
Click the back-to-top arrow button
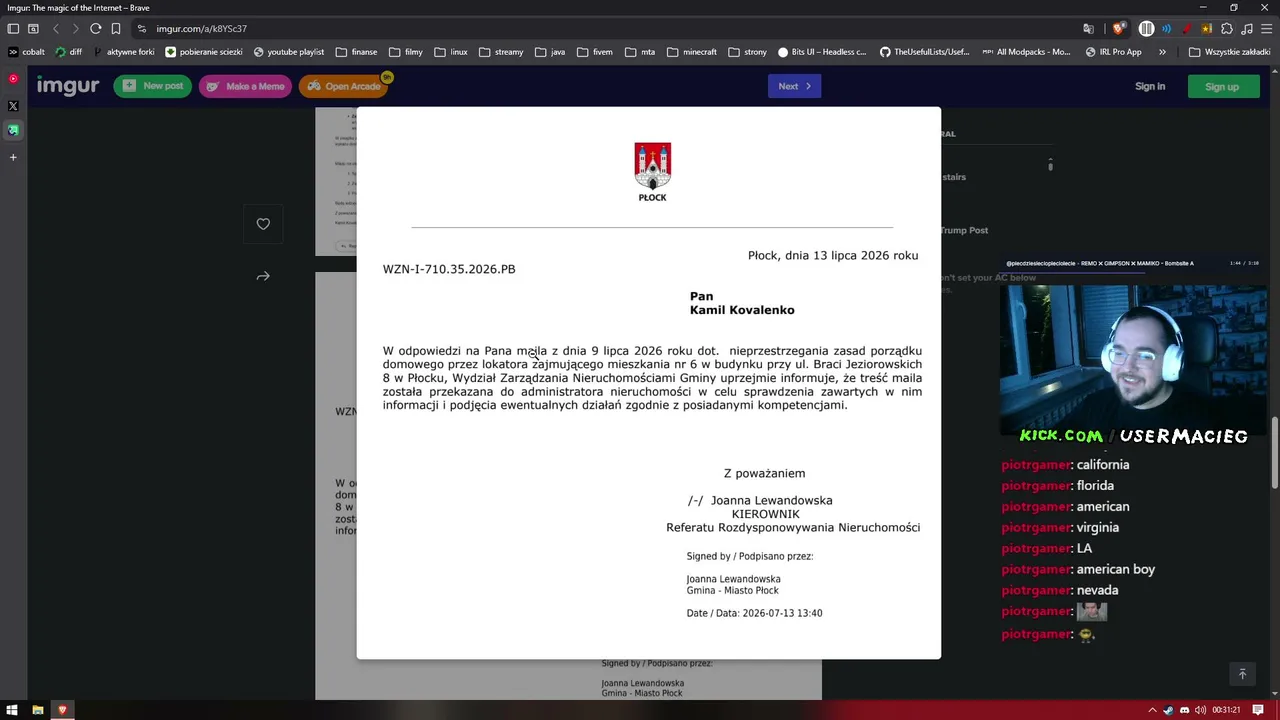[x=1242, y=674]
